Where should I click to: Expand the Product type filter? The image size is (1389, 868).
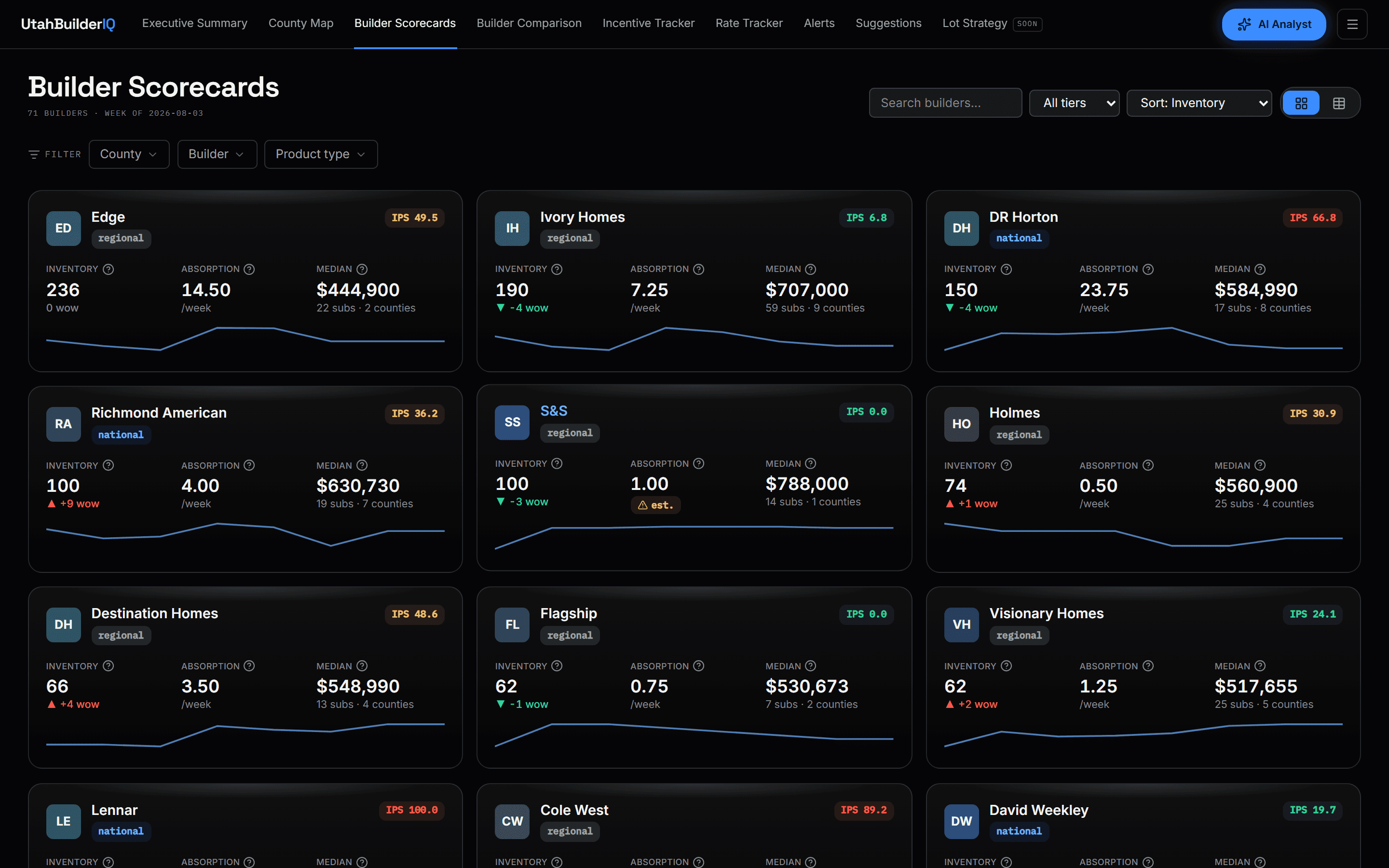pos(321,154)
